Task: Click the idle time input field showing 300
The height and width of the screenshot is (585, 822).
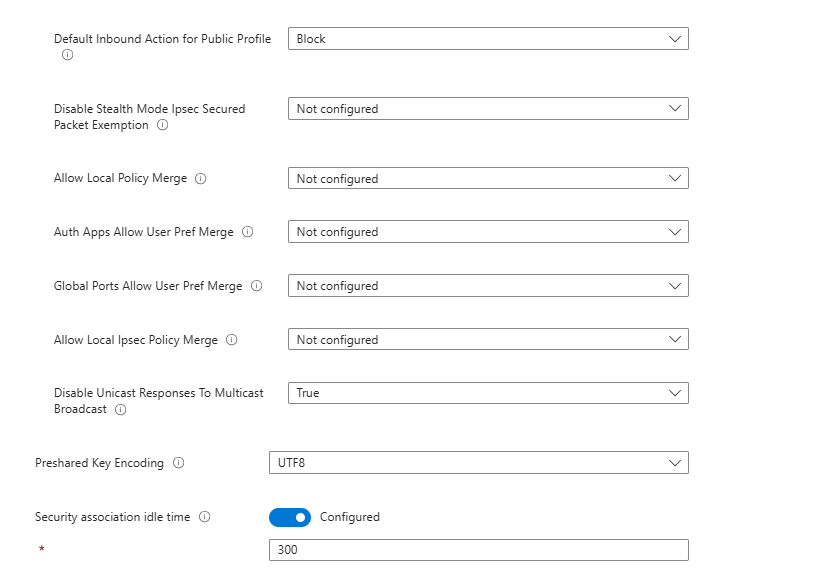Action: pos(478,550)
